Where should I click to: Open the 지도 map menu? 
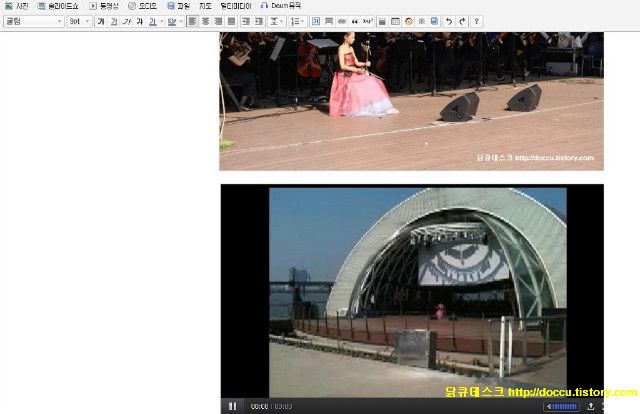tap(205, 6)
